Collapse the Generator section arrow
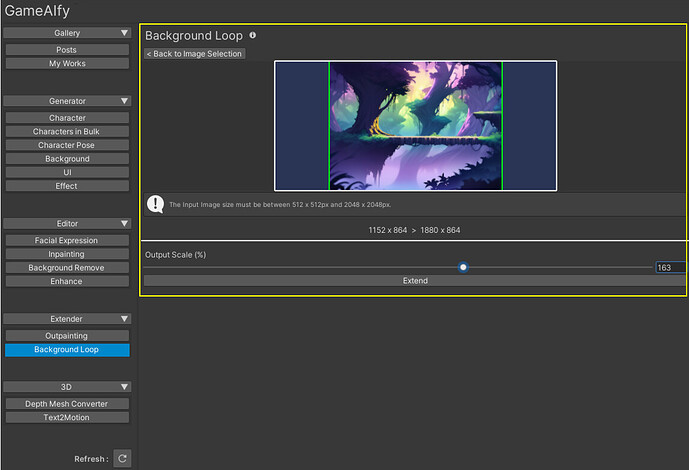Viewport: 689px width, 470px height. [124, 101]
